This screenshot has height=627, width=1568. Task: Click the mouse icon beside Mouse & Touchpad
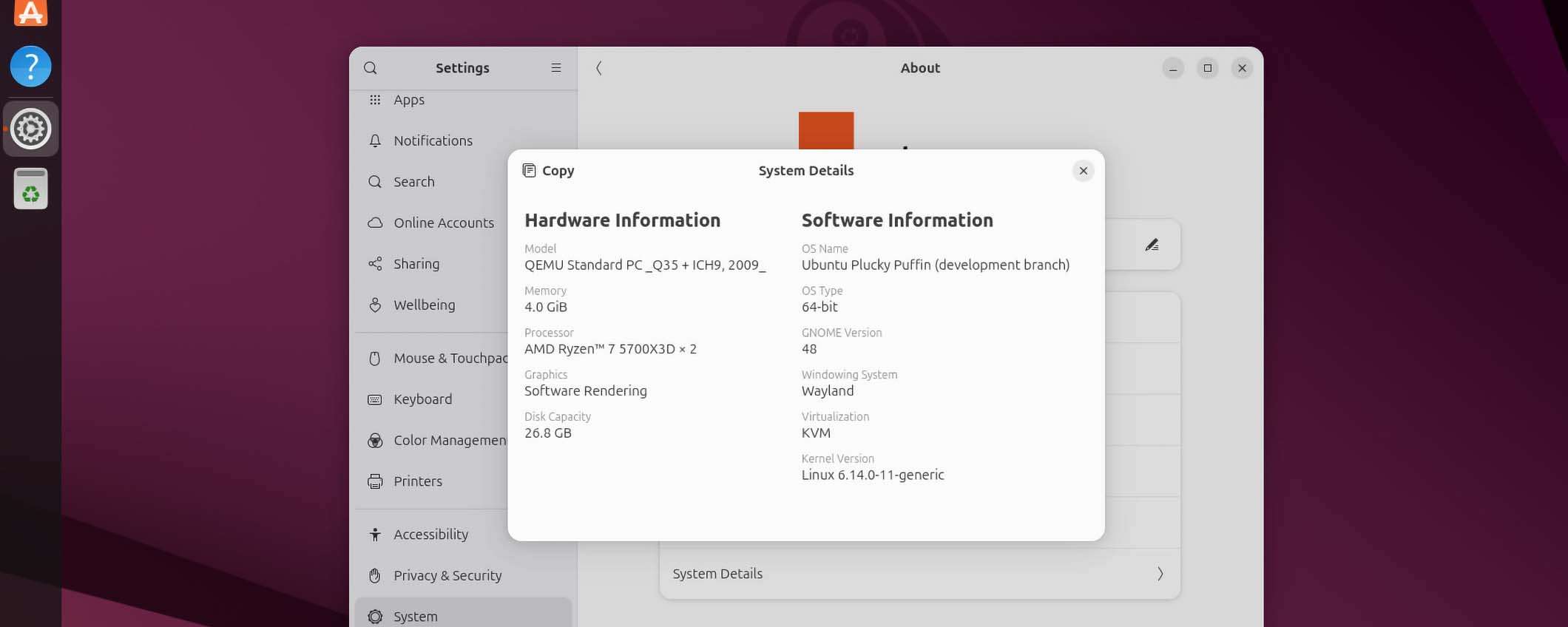(375, 359)
